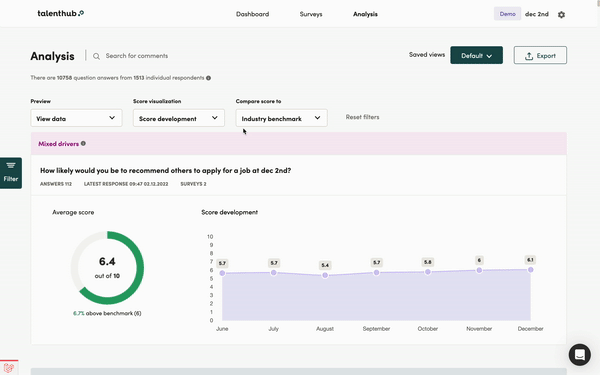Switch to the Surveys tab
This screenshot has width=600, height=375.
[311, 14]
